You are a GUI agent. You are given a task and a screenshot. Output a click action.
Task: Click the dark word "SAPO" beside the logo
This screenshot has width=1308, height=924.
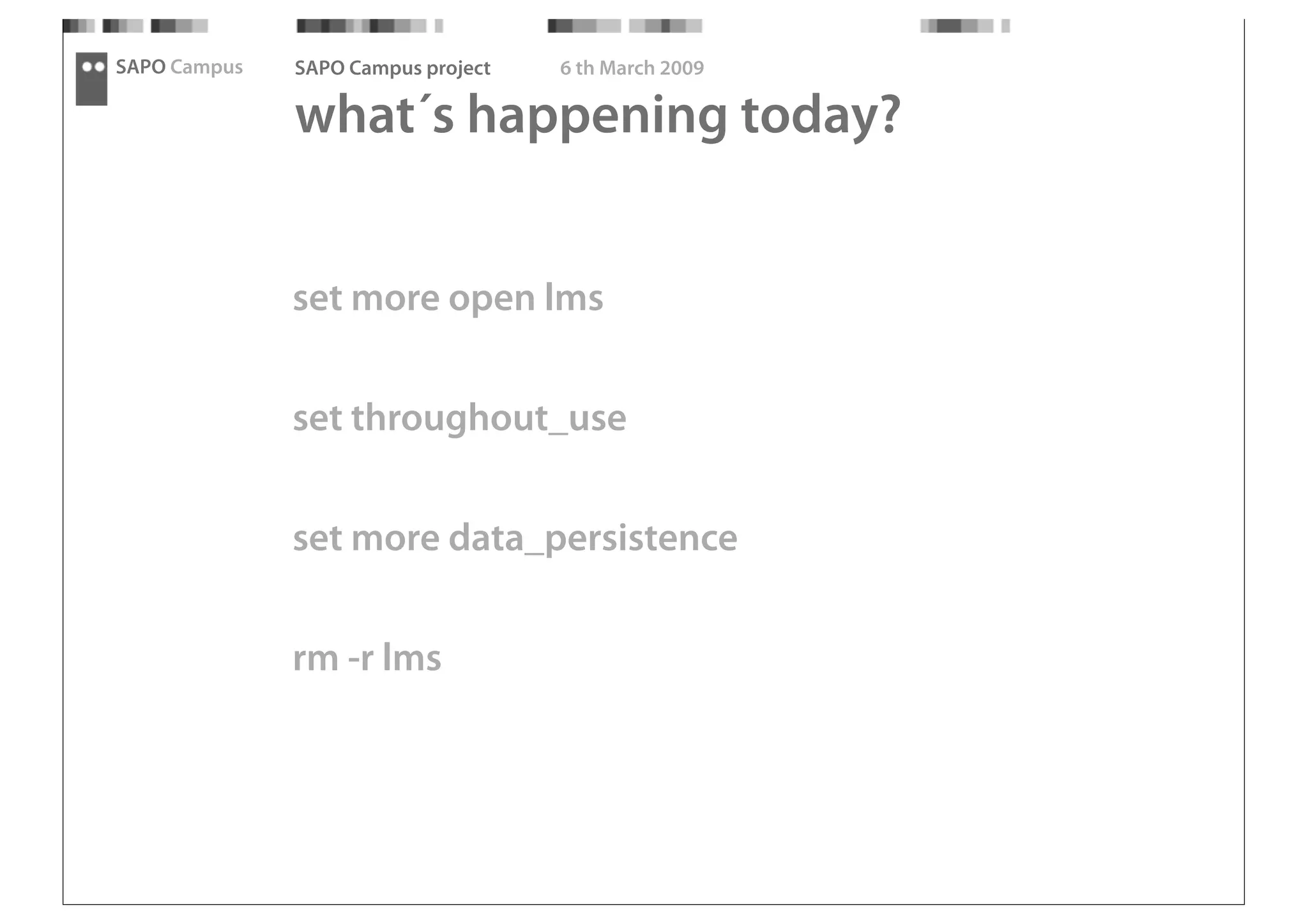click(141, 67)
